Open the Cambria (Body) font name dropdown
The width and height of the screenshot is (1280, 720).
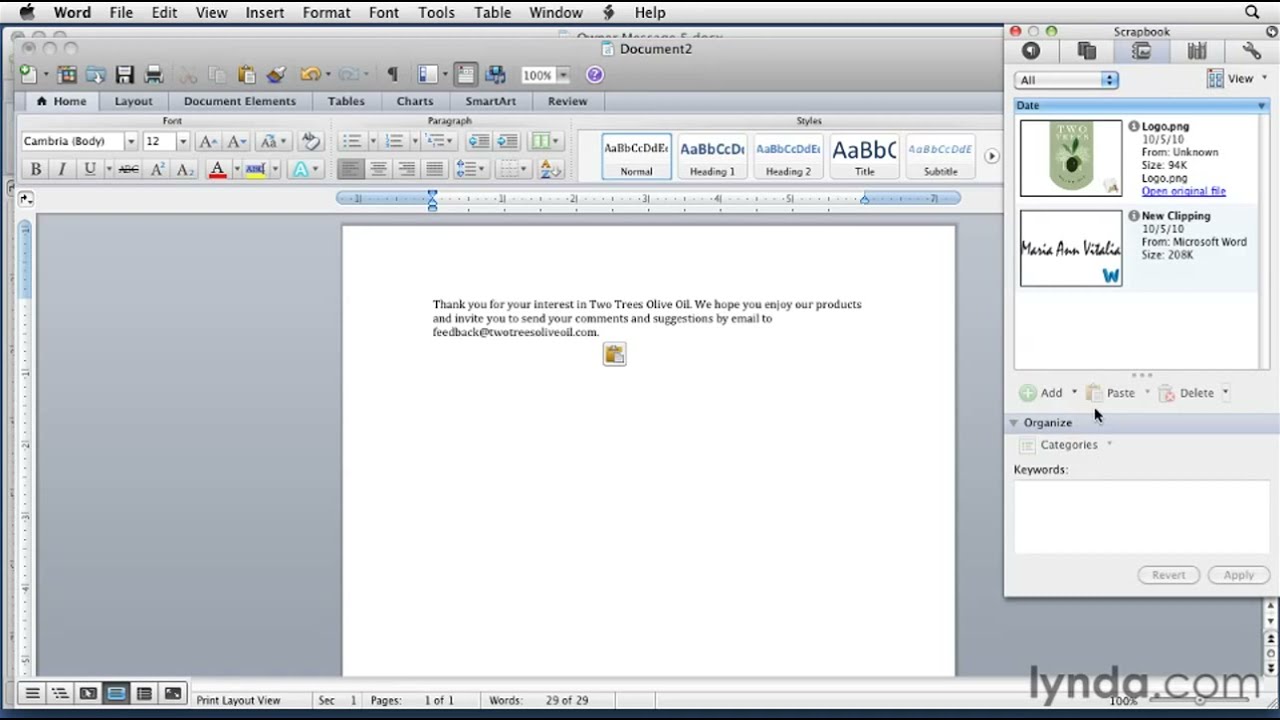tap(130, 141)
